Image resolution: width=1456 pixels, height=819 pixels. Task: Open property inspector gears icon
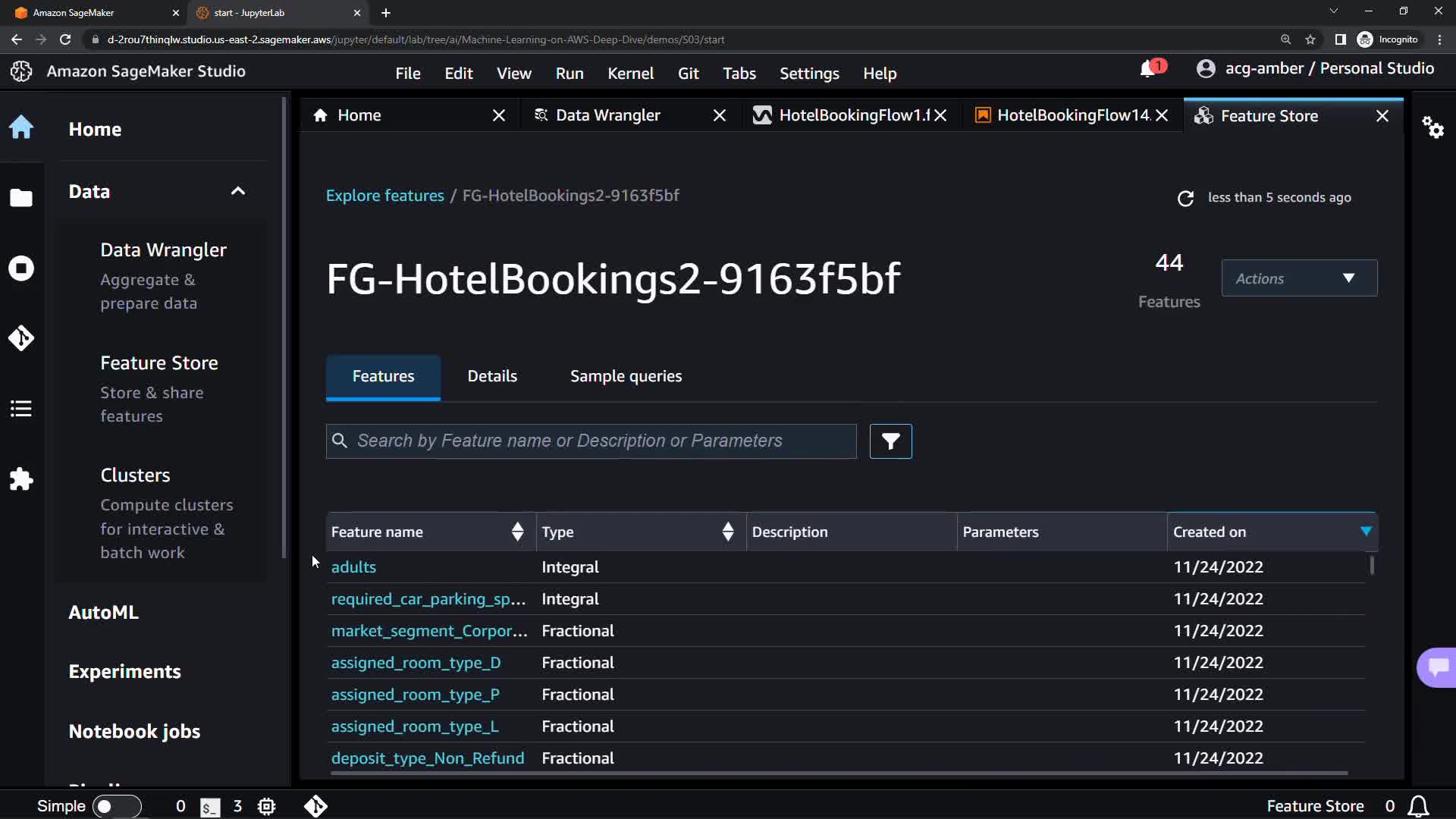click(1432, 127)
